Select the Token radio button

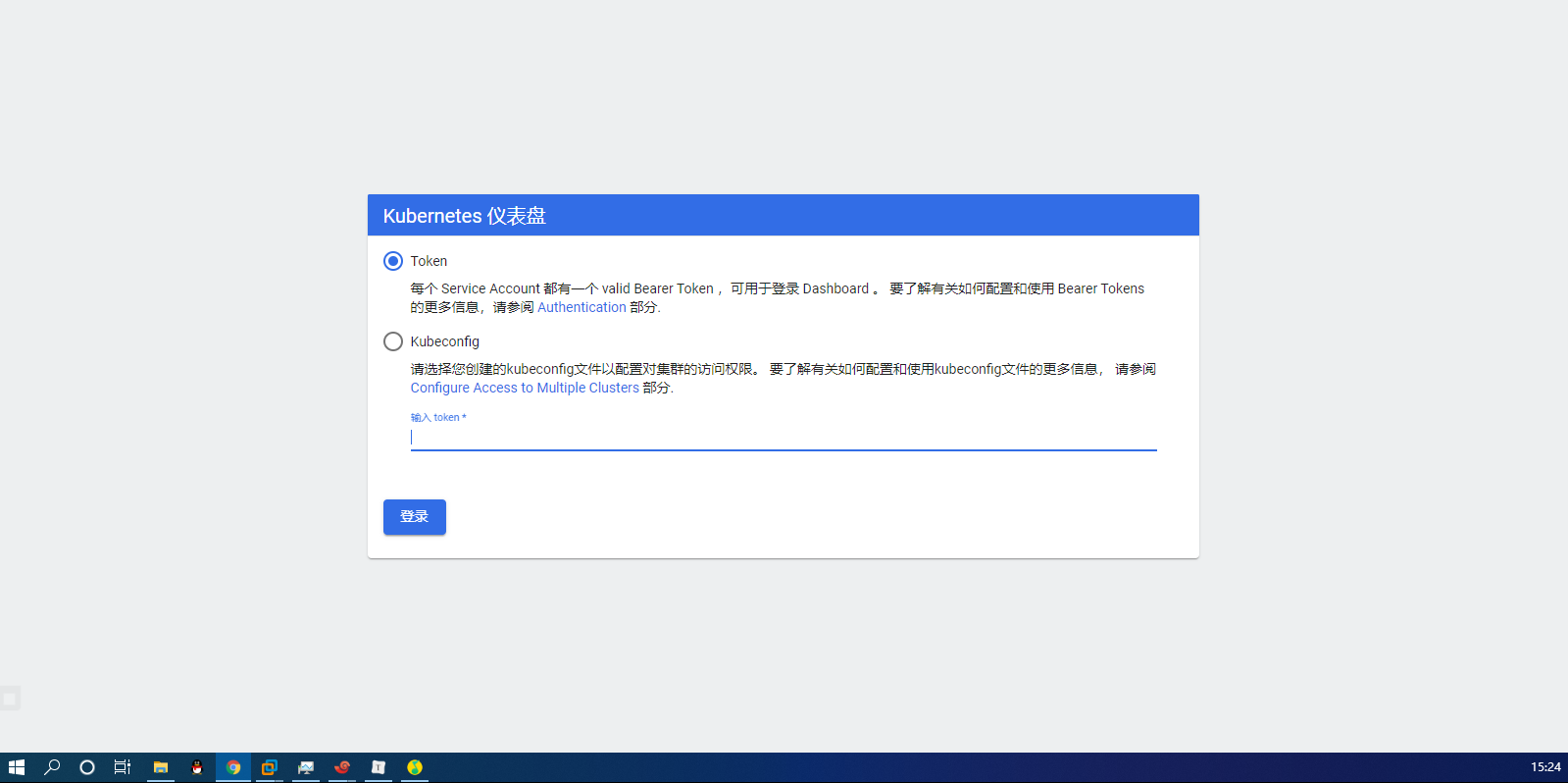coord(393,261)
